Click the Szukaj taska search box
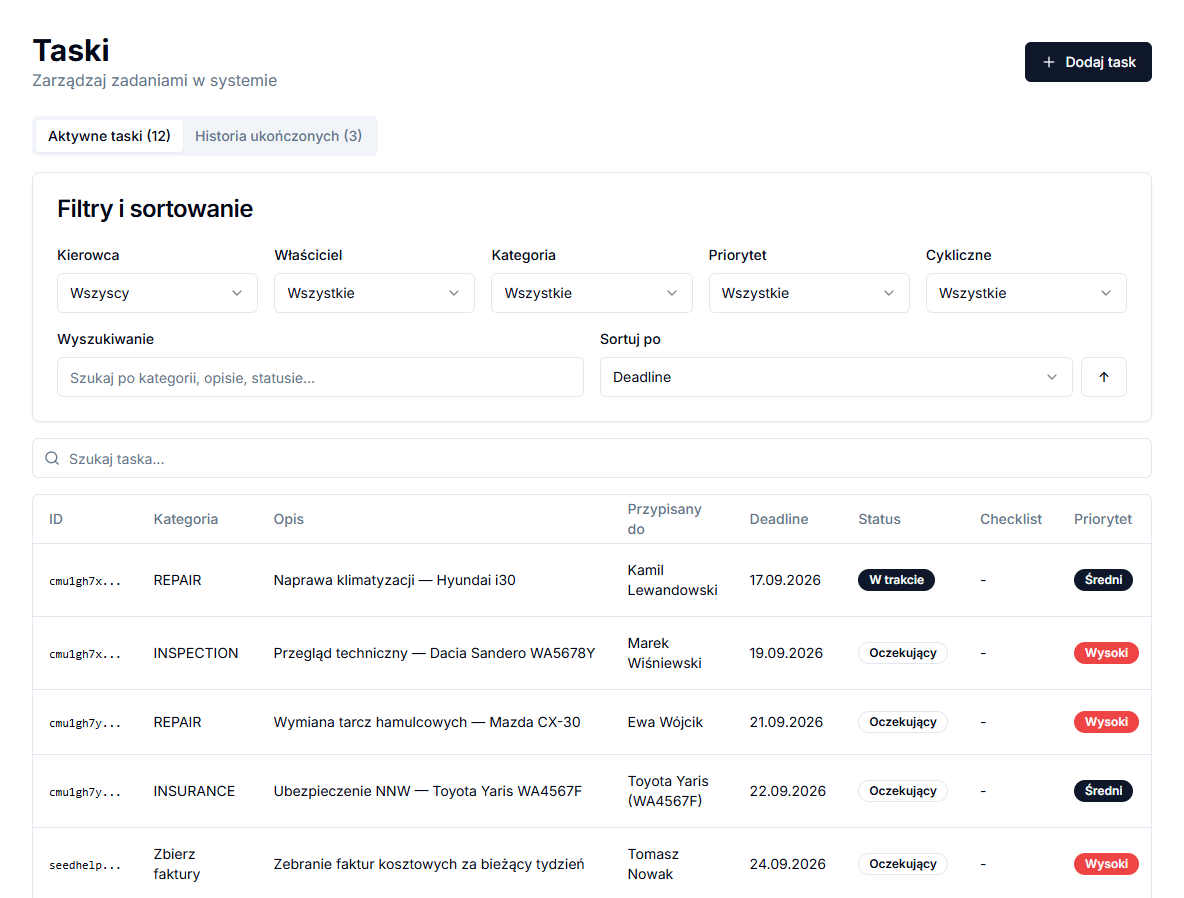This screenshot has width=1184, height=898. coord(591,458)
